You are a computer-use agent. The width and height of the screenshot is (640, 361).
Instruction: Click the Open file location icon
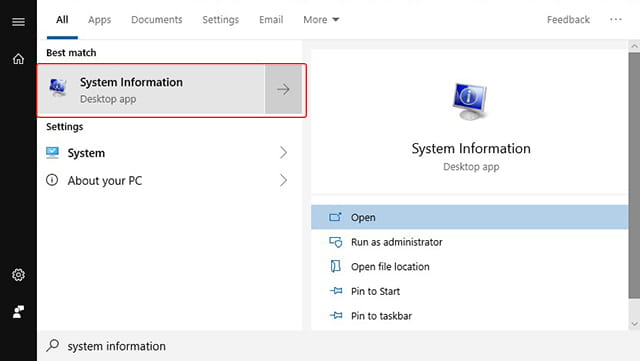tap(335, 266)
